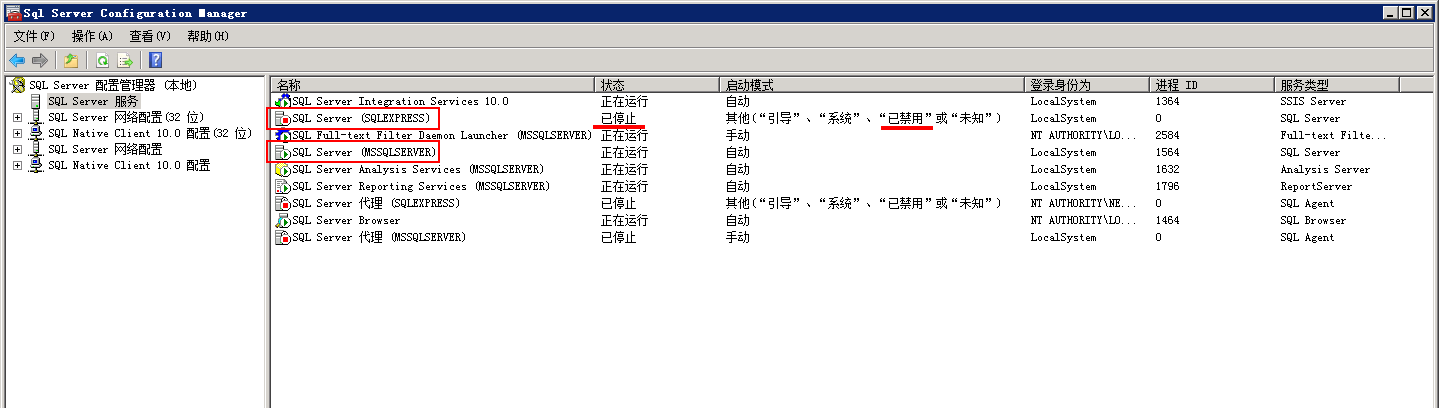Click the SQL Native Client 10.0 配置 tree icon
The width and height of the screenshot is (1439, 408).
(37, 165)
